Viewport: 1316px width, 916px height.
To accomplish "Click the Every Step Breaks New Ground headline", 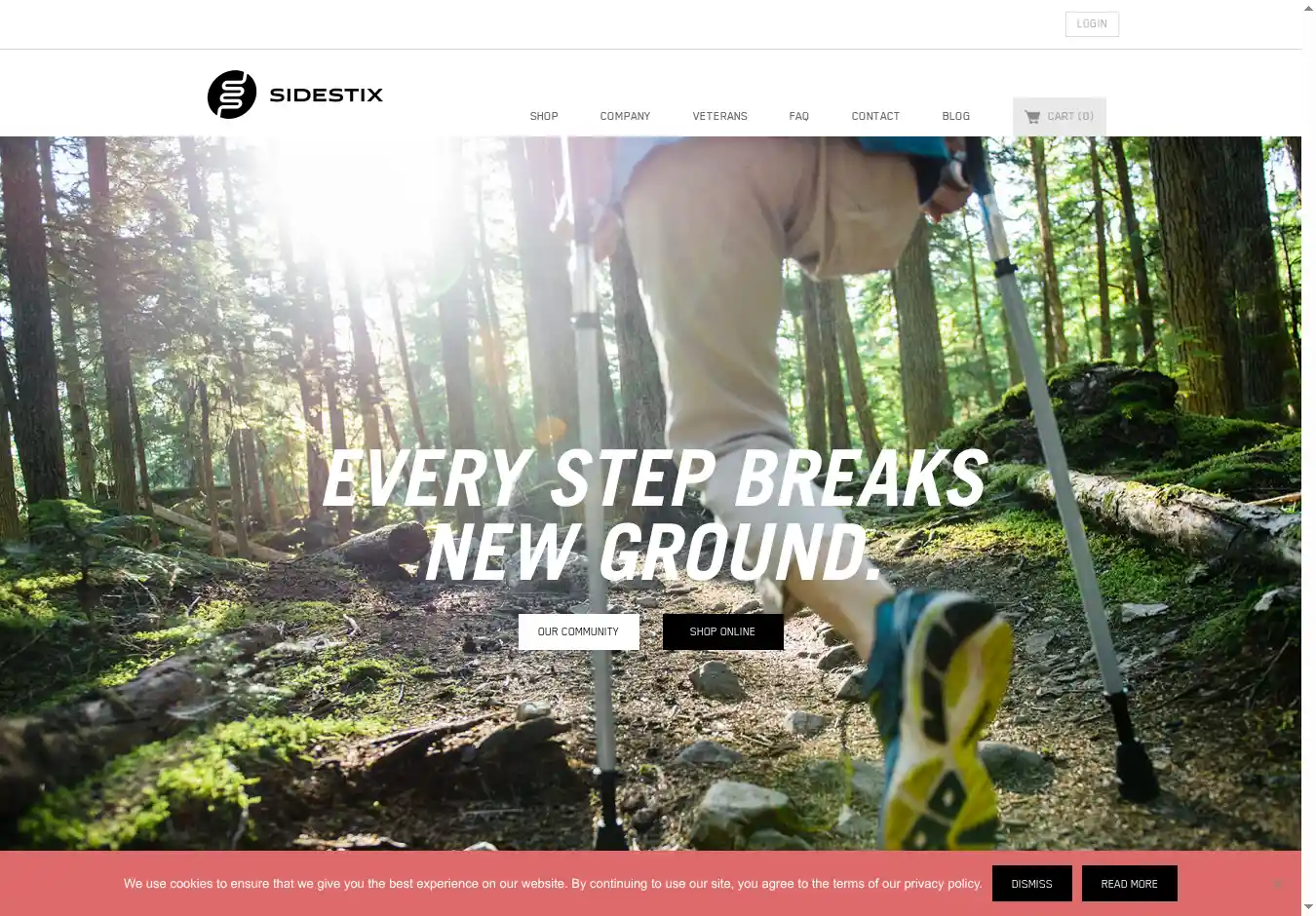I will pos(655,515).
